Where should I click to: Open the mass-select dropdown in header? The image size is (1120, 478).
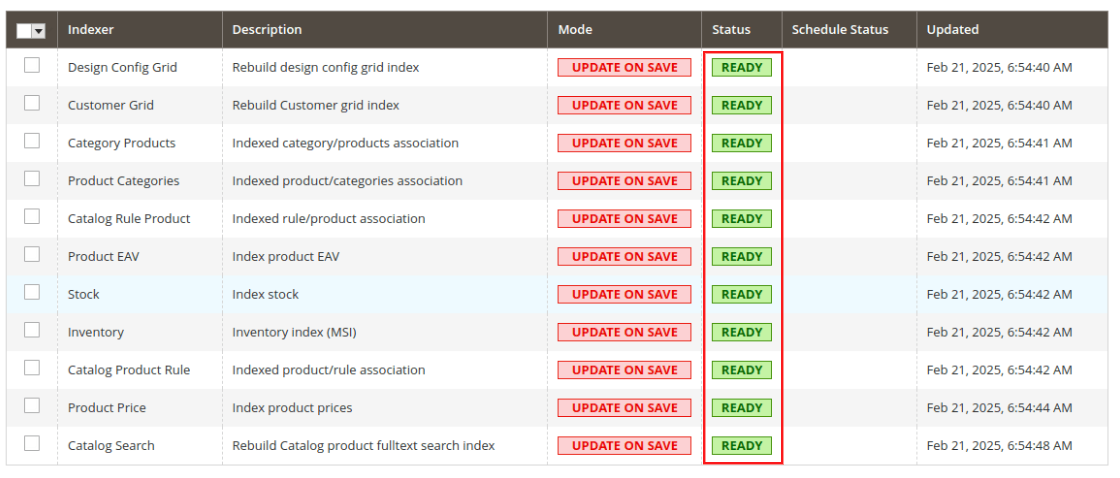(x=39, y=30)
